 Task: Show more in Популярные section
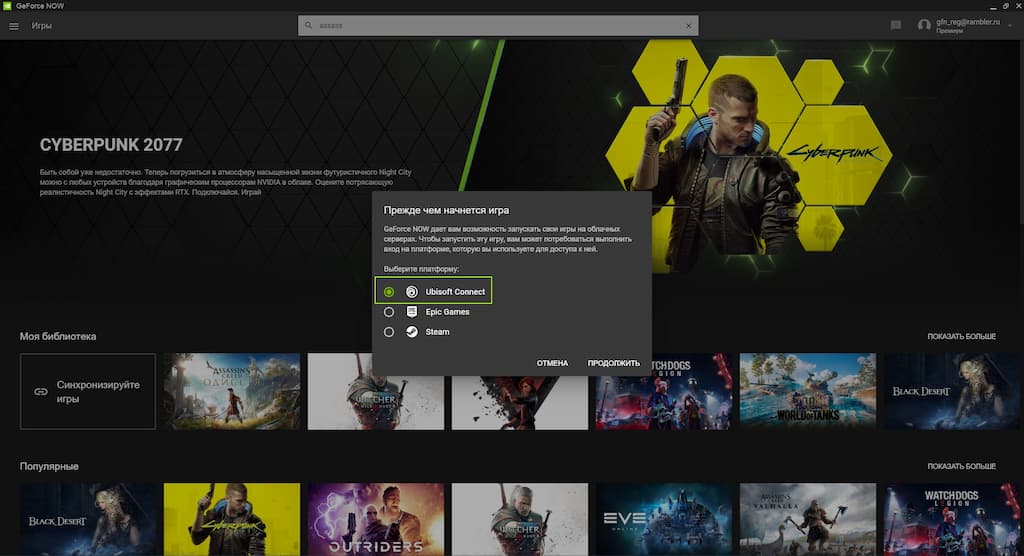[961, 466]
